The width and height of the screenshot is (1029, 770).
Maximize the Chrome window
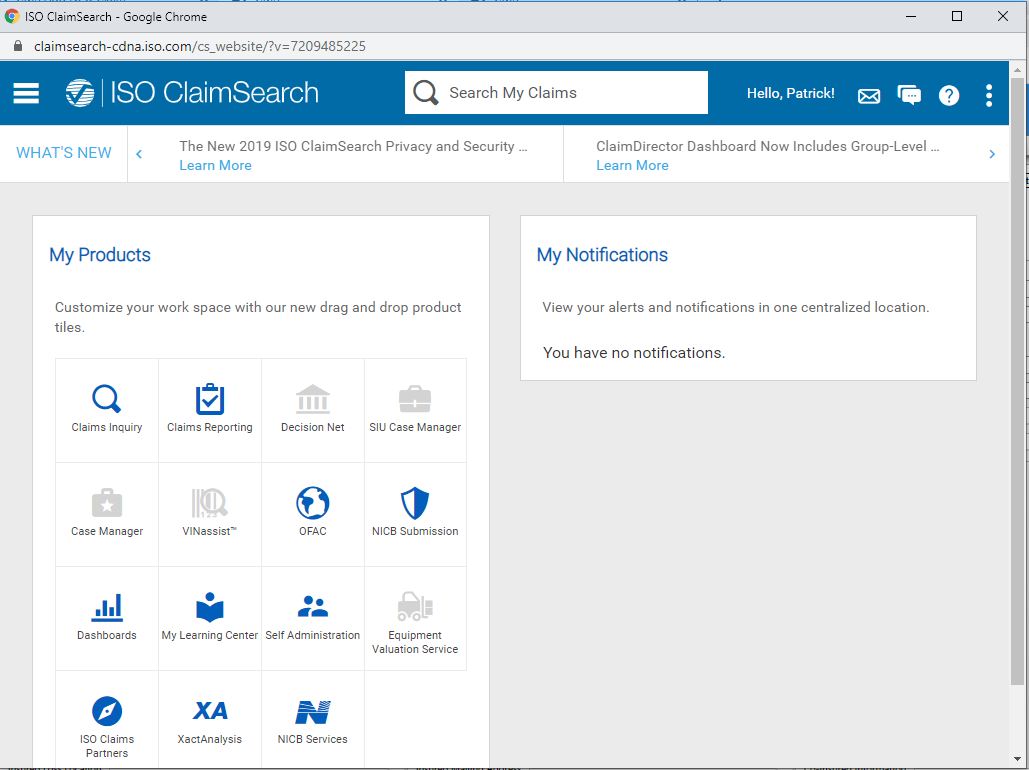tap(957, 16)
